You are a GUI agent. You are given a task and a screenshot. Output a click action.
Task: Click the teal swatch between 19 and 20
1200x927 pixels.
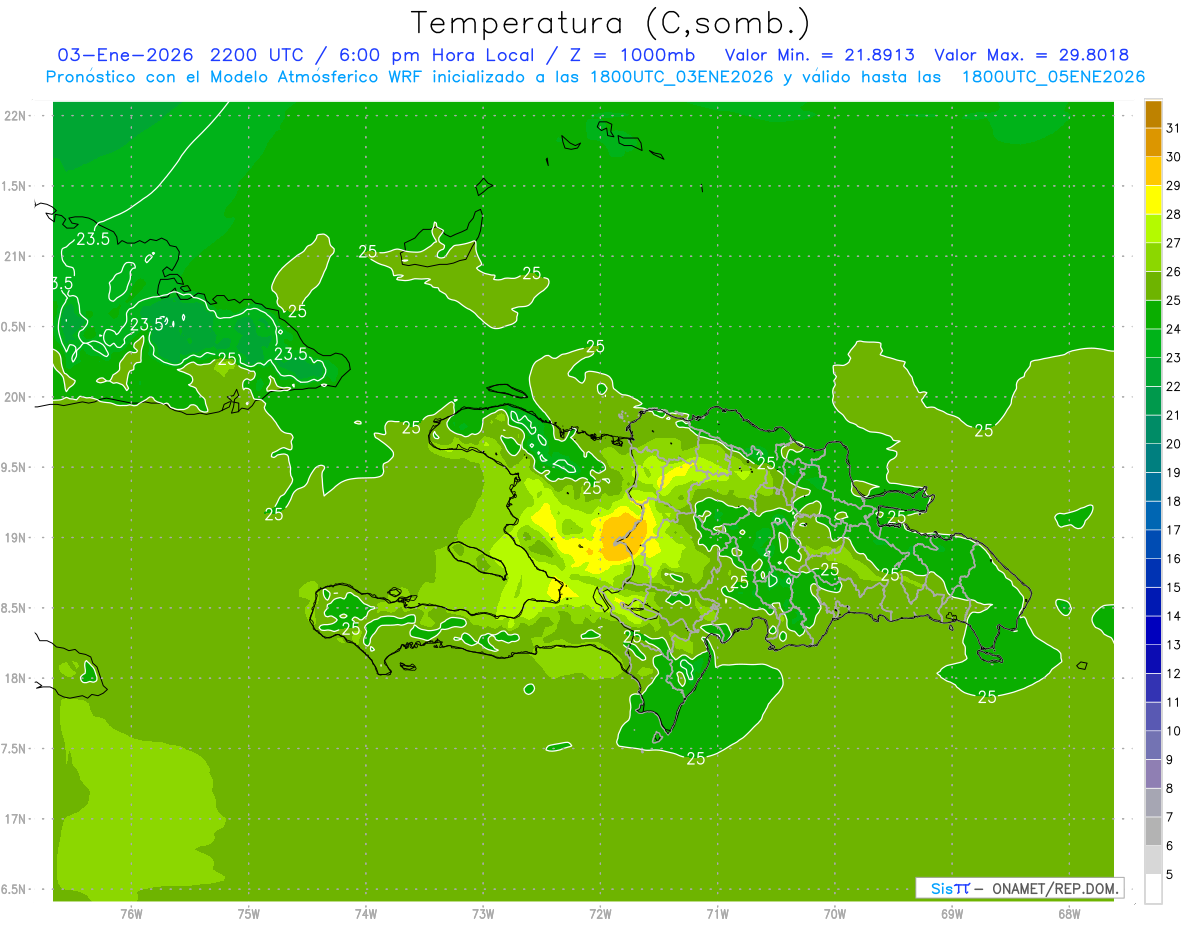click(x=1153, y=458)
